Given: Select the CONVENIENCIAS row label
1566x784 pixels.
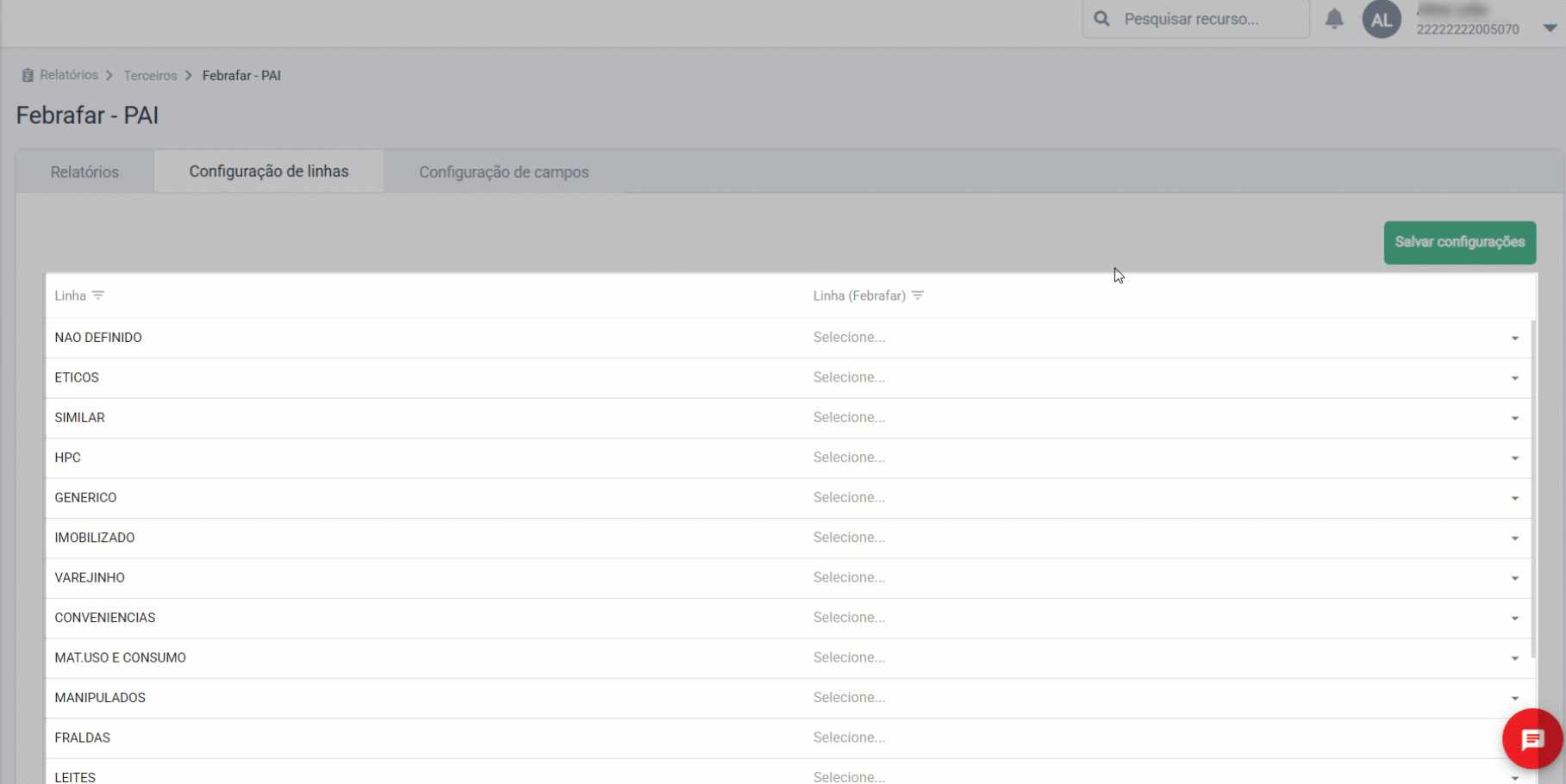Looking at the screenshot, I should pyautogui.click(x=105, y=618).
